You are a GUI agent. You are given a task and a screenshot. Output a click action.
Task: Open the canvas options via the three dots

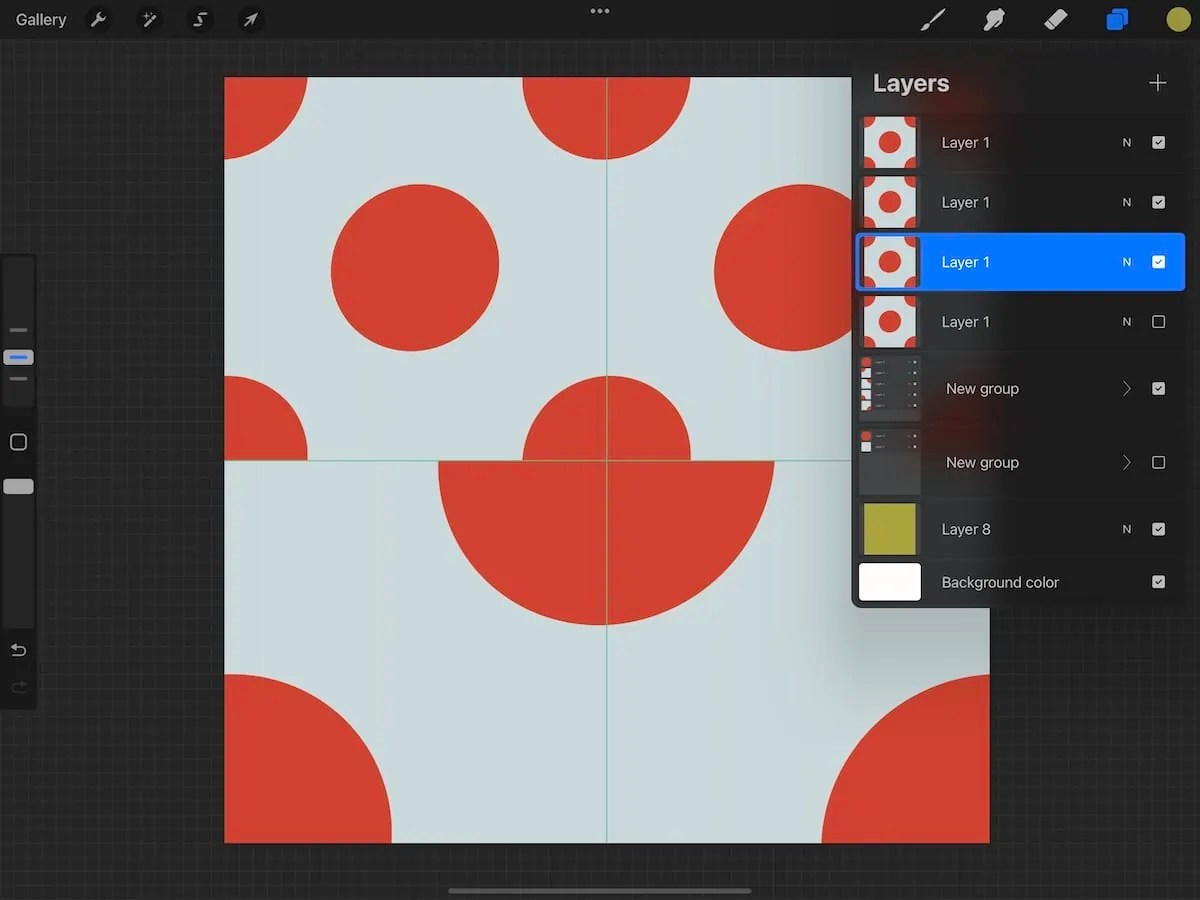pyautogui.click(x=599, y=11)
